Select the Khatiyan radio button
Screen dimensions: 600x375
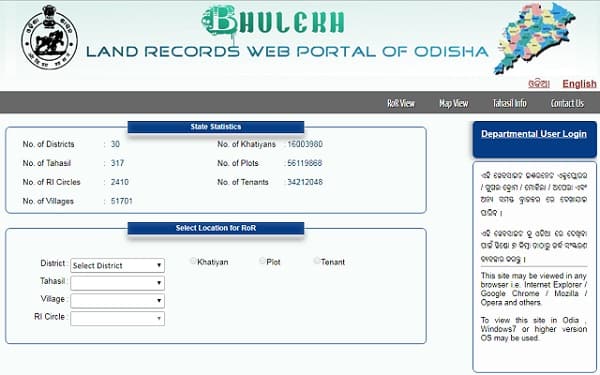click(x=193, y=261)
